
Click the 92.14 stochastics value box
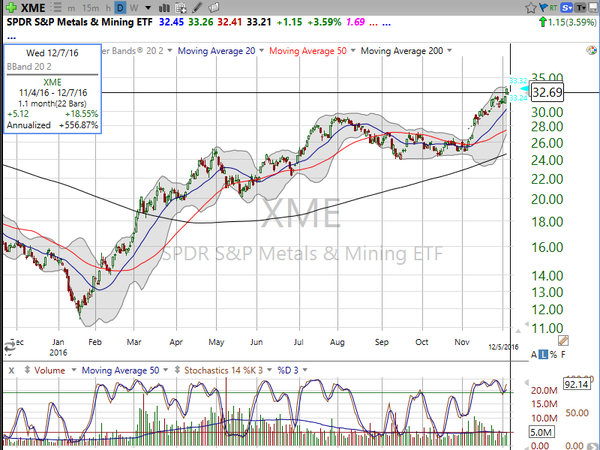coord(576,384)
